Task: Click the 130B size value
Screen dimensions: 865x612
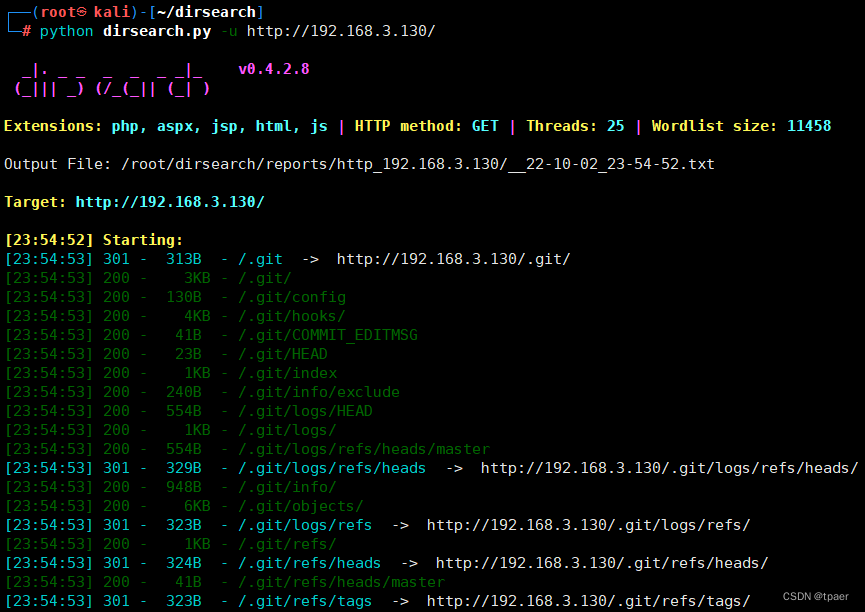Action: [184, 297]
